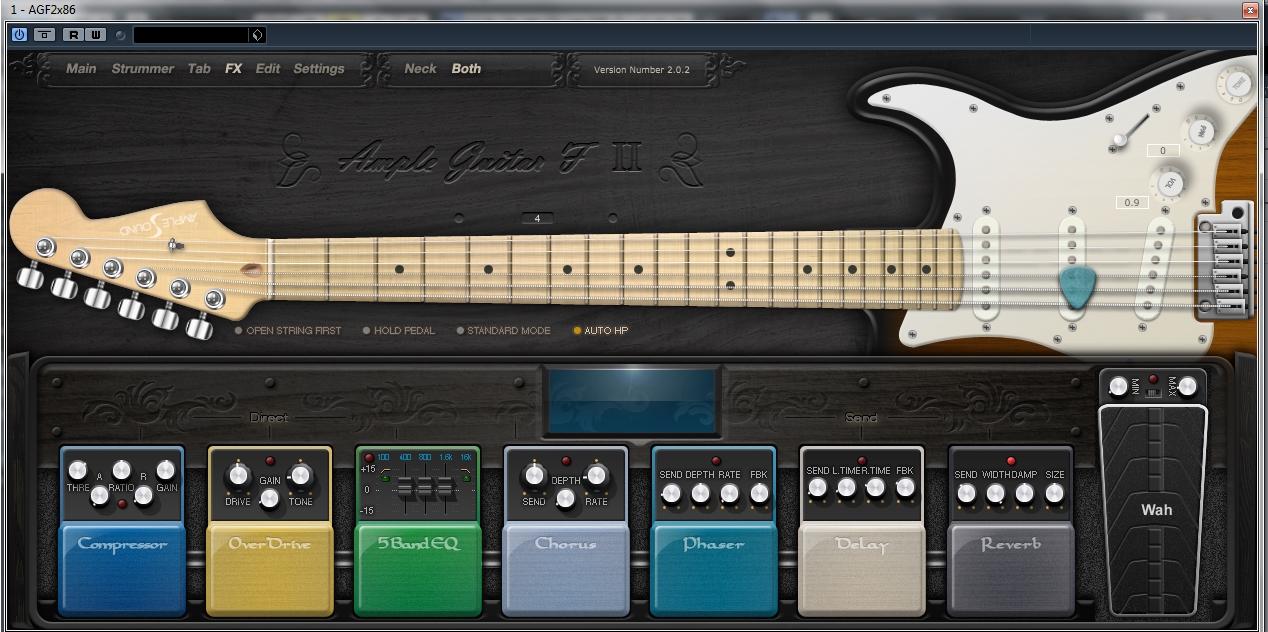Select the FX tab
The width and height of the screenshot is (1268, 632).
(x=233, y=69)
